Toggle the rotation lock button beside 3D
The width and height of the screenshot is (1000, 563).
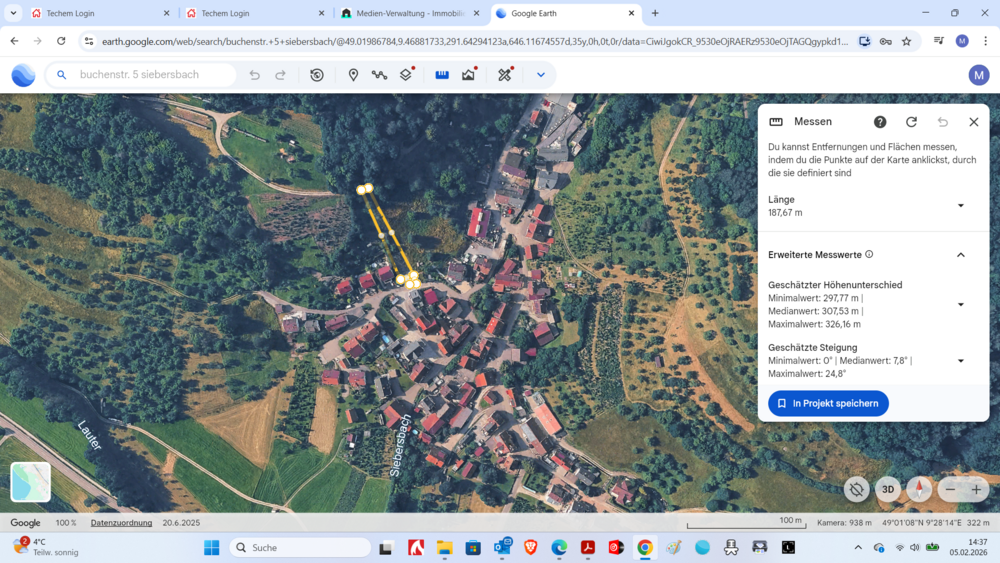pyautogui.click(x=855, y=489)
